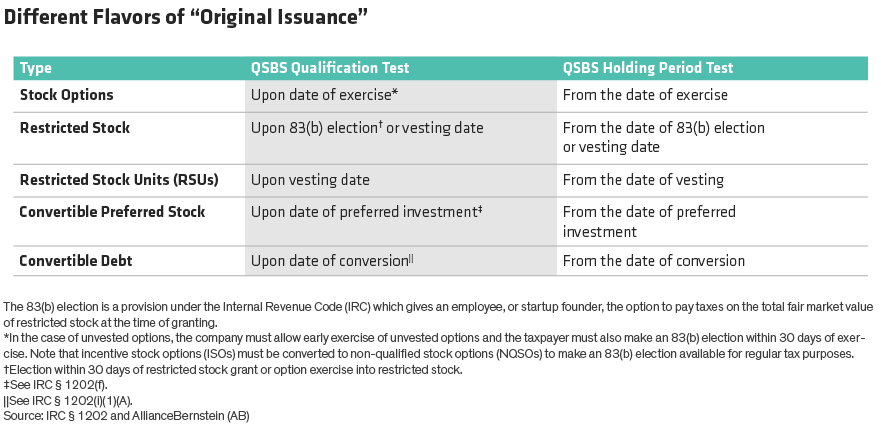Click the 'From the date of conversion' cell
The height and width of the screenshot is (425, 881).
[653, 261]
